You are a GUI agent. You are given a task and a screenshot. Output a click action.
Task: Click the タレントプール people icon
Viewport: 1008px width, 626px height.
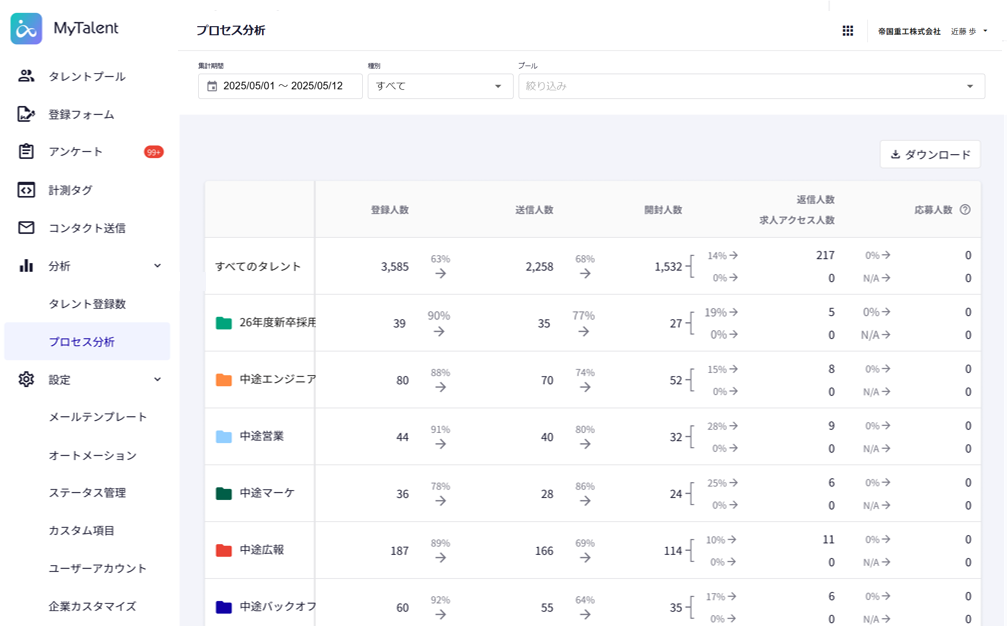pyautogui.click(x=27, y=76)
